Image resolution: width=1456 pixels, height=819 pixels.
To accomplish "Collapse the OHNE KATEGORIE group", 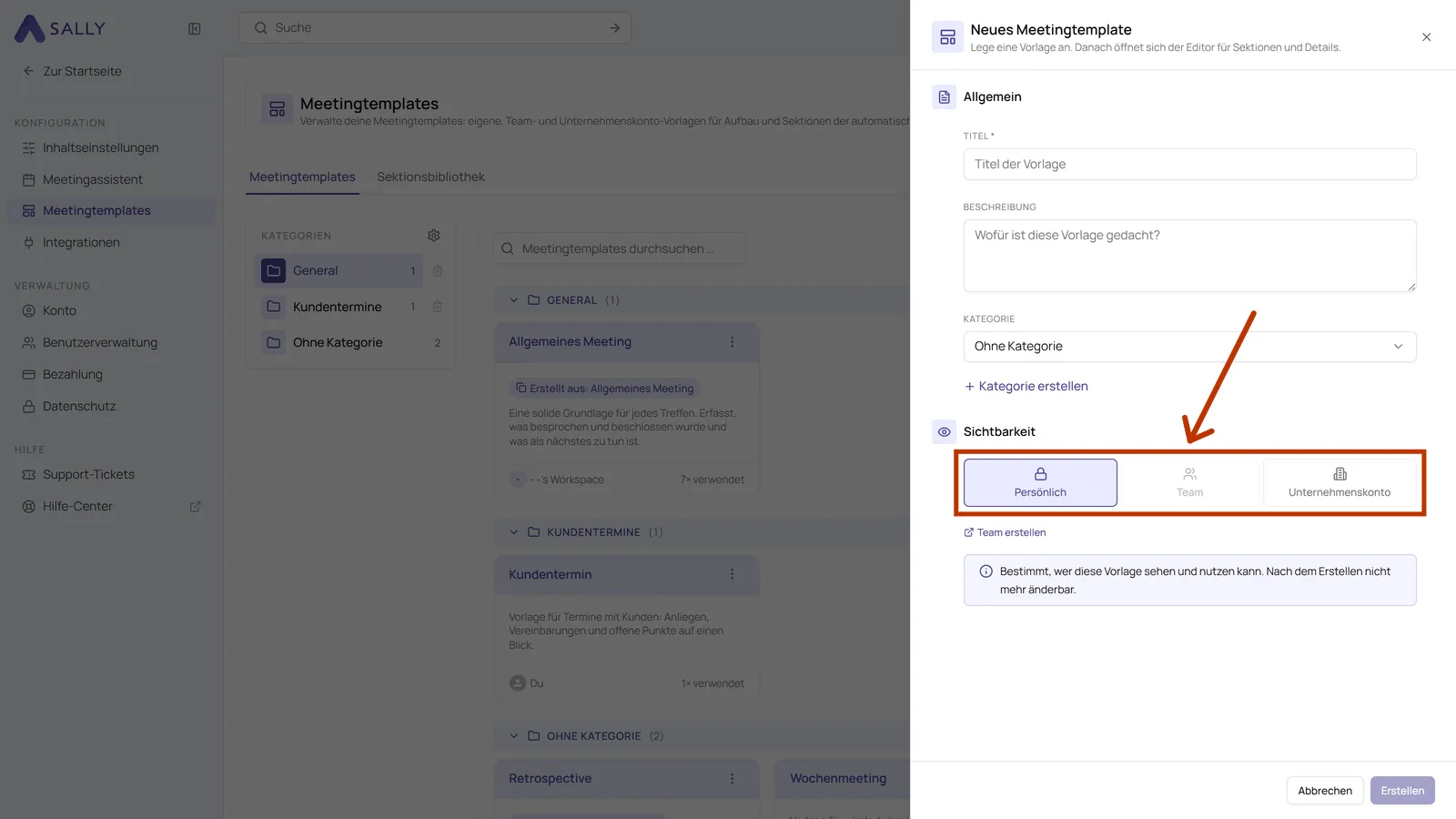I will click(513, 736).
